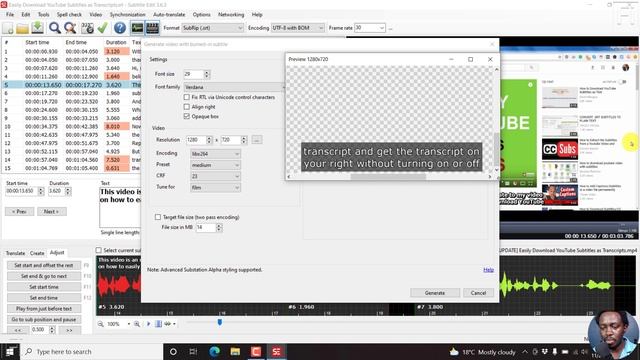
Task: Click the New subtitle toolbar icon
Action: point(8,28)
